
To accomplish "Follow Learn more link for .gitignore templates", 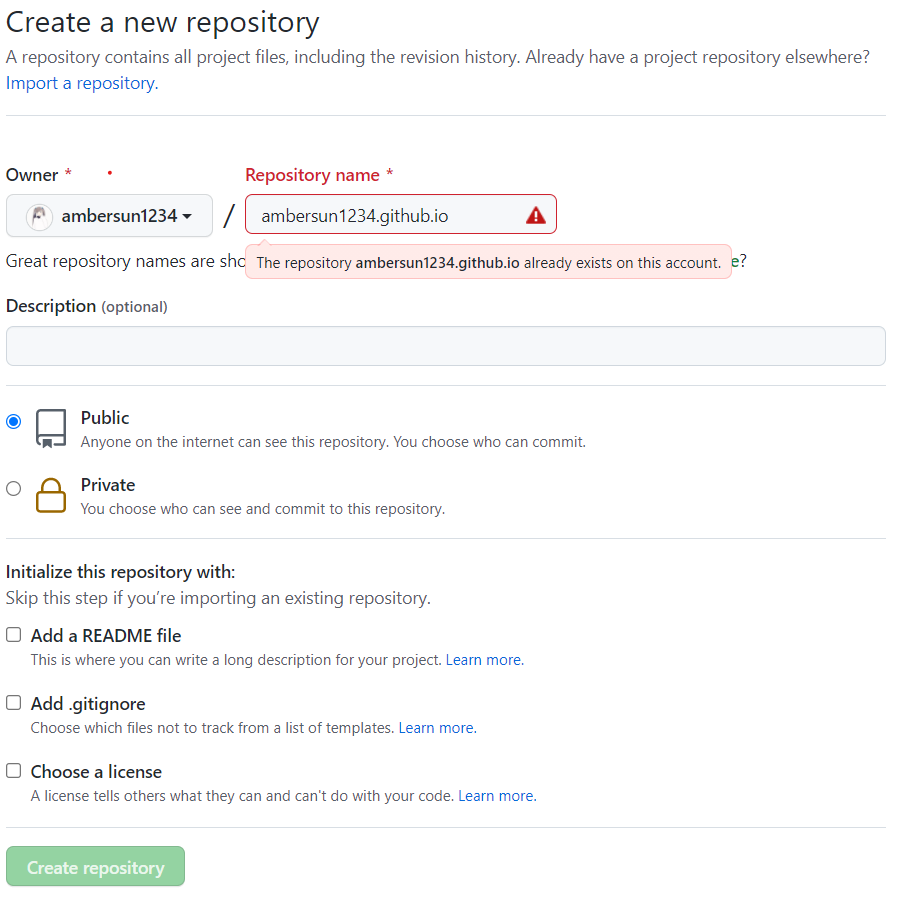I will pos(437,728).
